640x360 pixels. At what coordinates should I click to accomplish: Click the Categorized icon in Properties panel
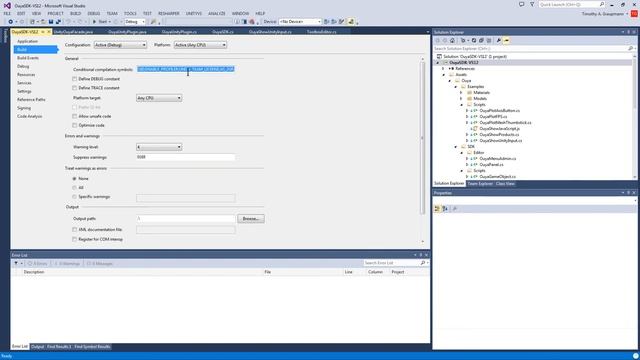tap(437, 209)
